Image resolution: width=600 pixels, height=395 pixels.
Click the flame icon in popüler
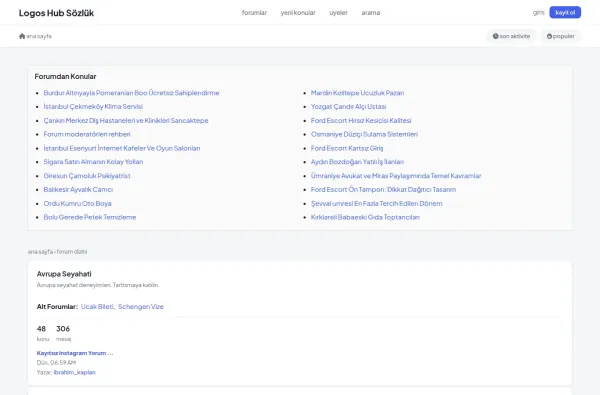click(x=549, y=36)
